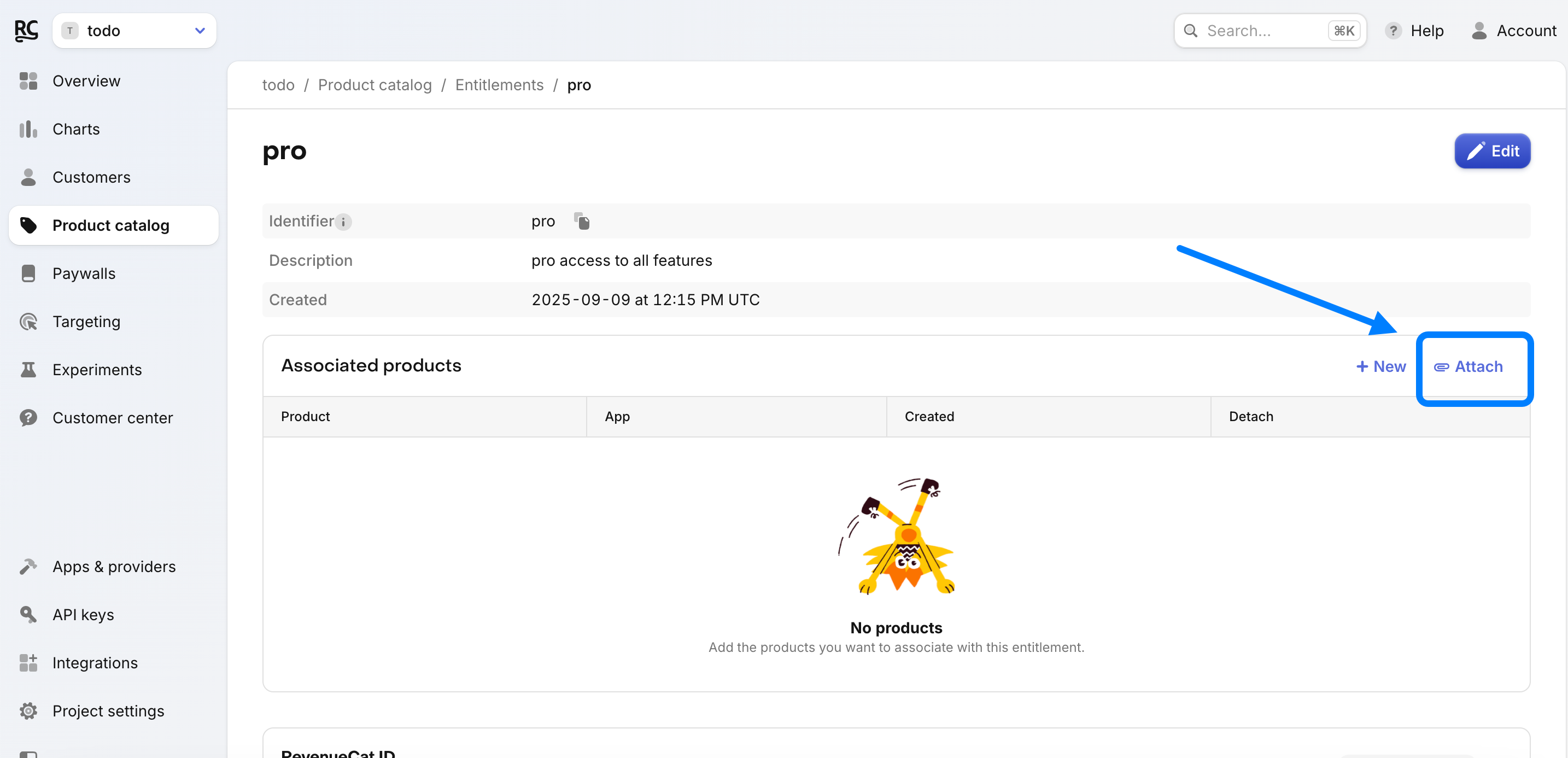Copy the pro identifier to clipboard
This screenshot has height=758, width=1568.
coord(582,221)
